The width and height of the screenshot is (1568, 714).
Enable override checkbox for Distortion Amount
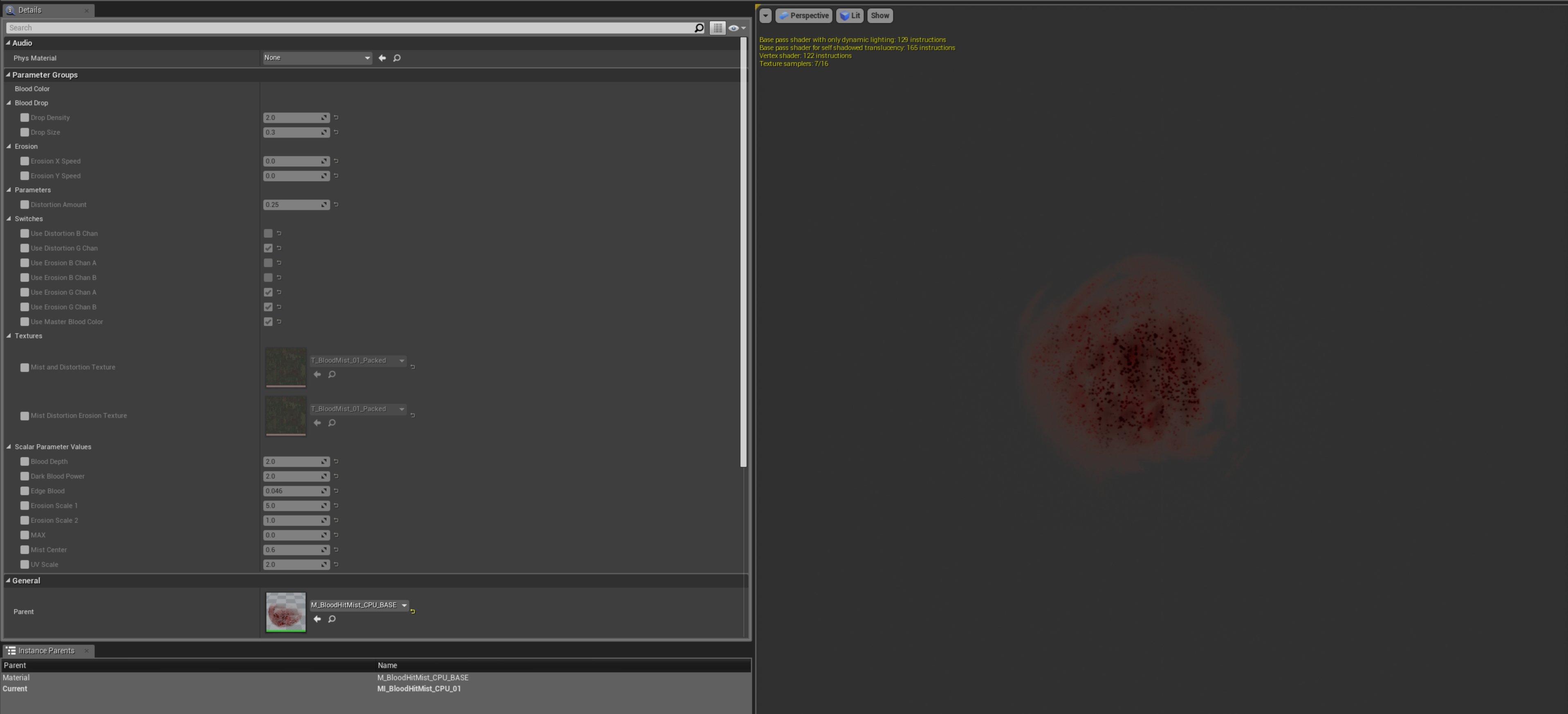point(25,204)
